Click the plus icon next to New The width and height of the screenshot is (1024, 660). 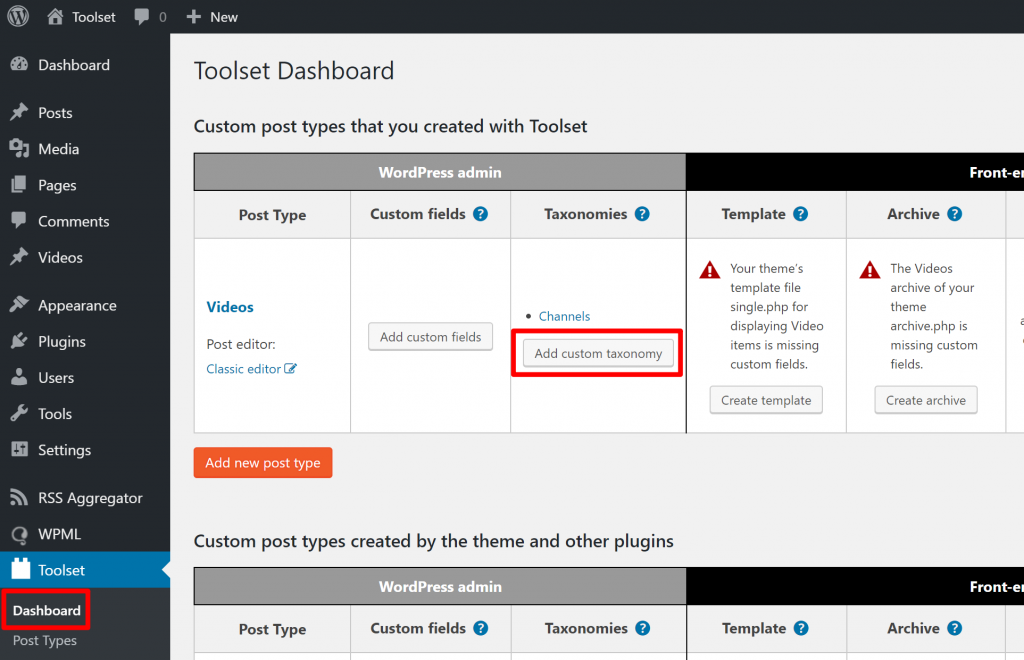(193, 16)
